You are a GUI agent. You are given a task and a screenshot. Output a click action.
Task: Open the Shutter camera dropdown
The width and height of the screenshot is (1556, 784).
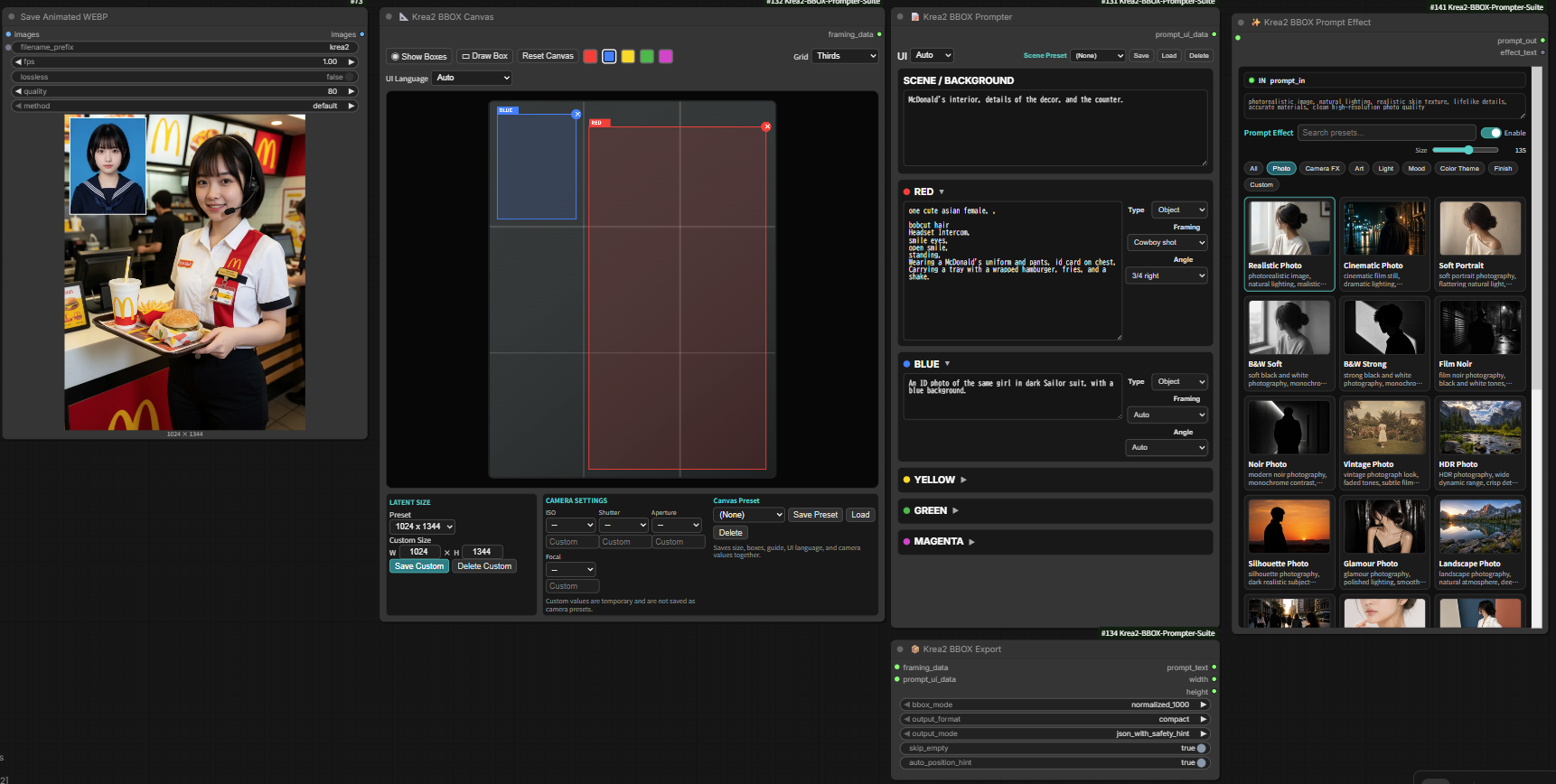pos(623,525)
